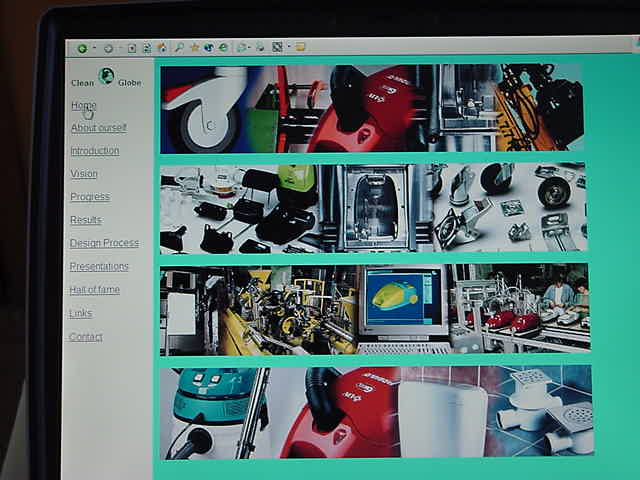
Task: Click the Clean Globe logo
Action: click(106, 77)
